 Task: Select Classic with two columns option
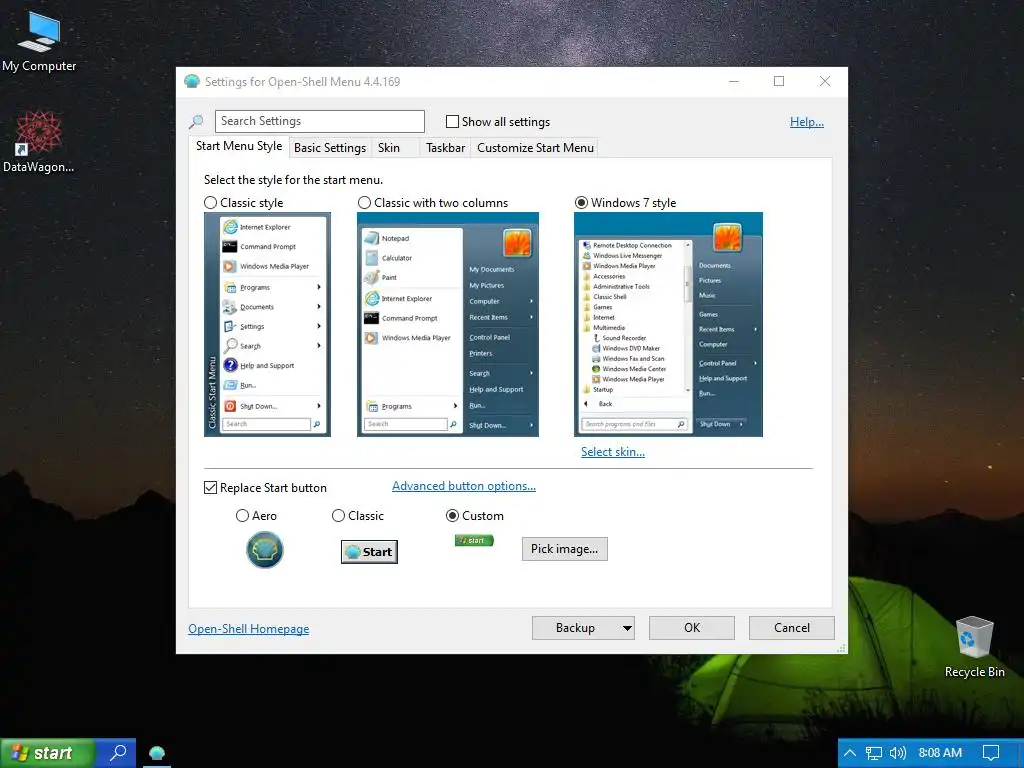pos(364,203)
